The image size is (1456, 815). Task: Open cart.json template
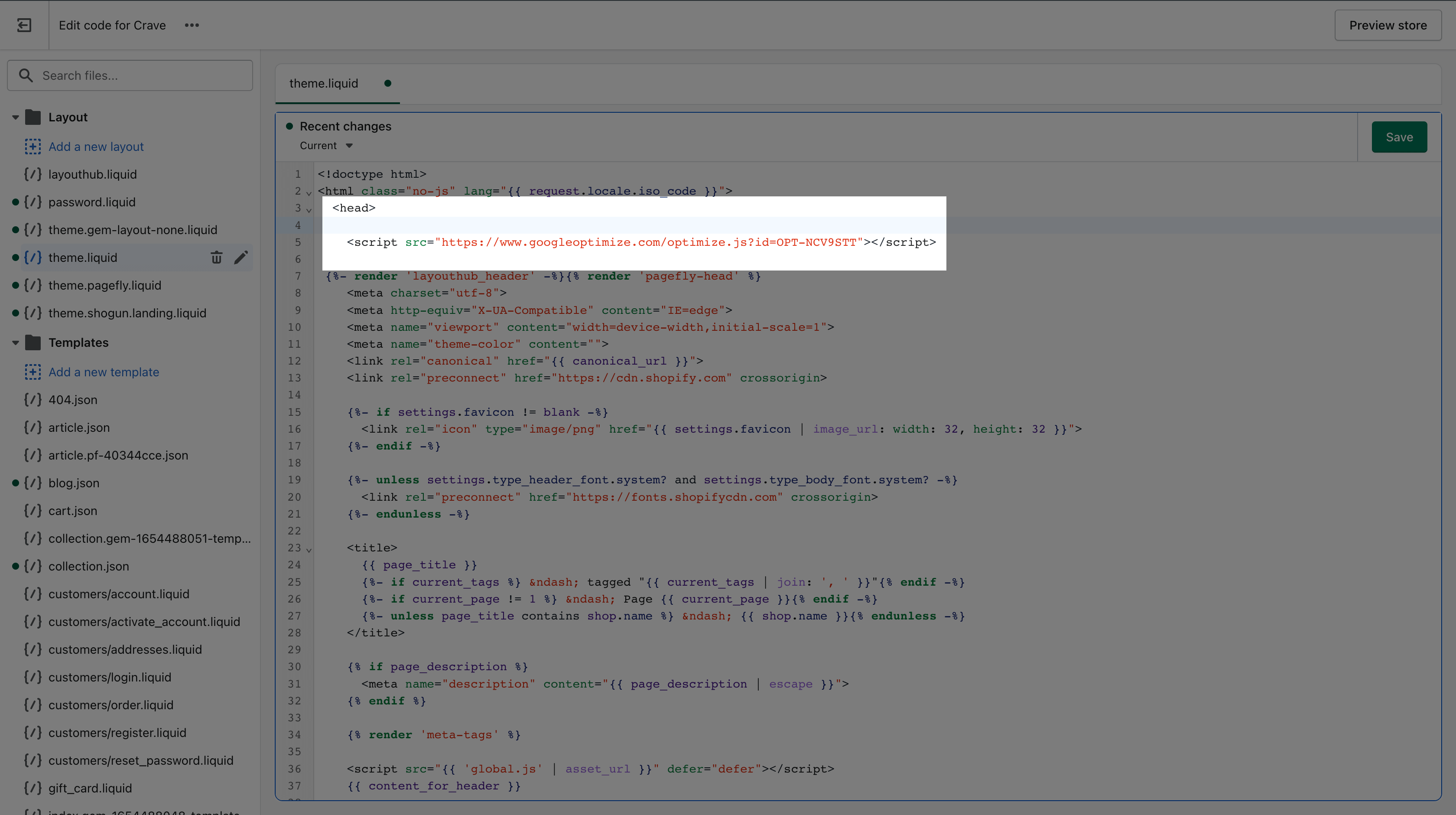coord(73,511)
